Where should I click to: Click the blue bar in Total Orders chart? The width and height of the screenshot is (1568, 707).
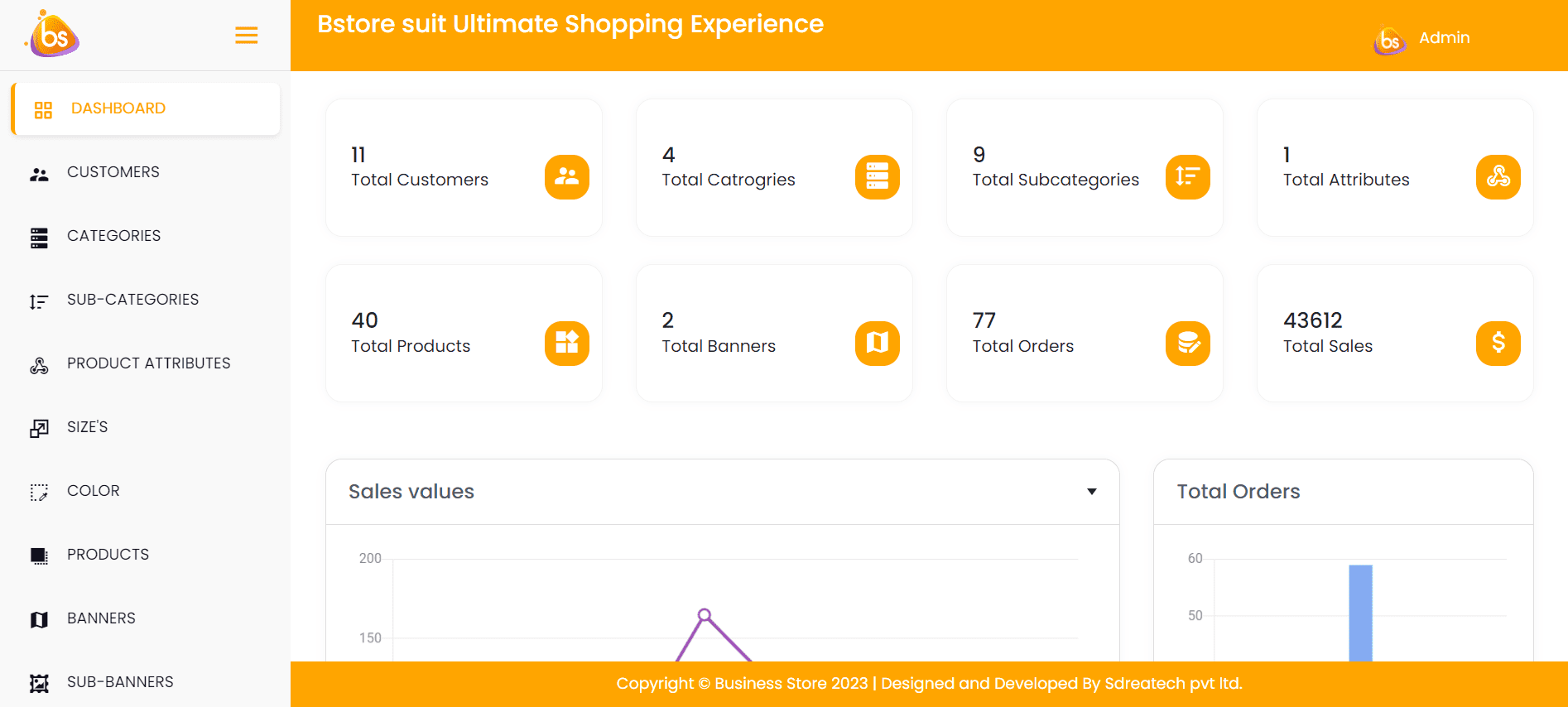pyautogui.click(x=1360, y=613)
